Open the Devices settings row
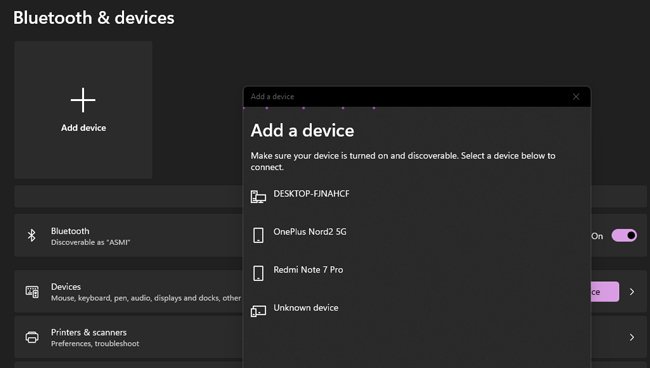This screenshot has height=368, width=650. 330,292
